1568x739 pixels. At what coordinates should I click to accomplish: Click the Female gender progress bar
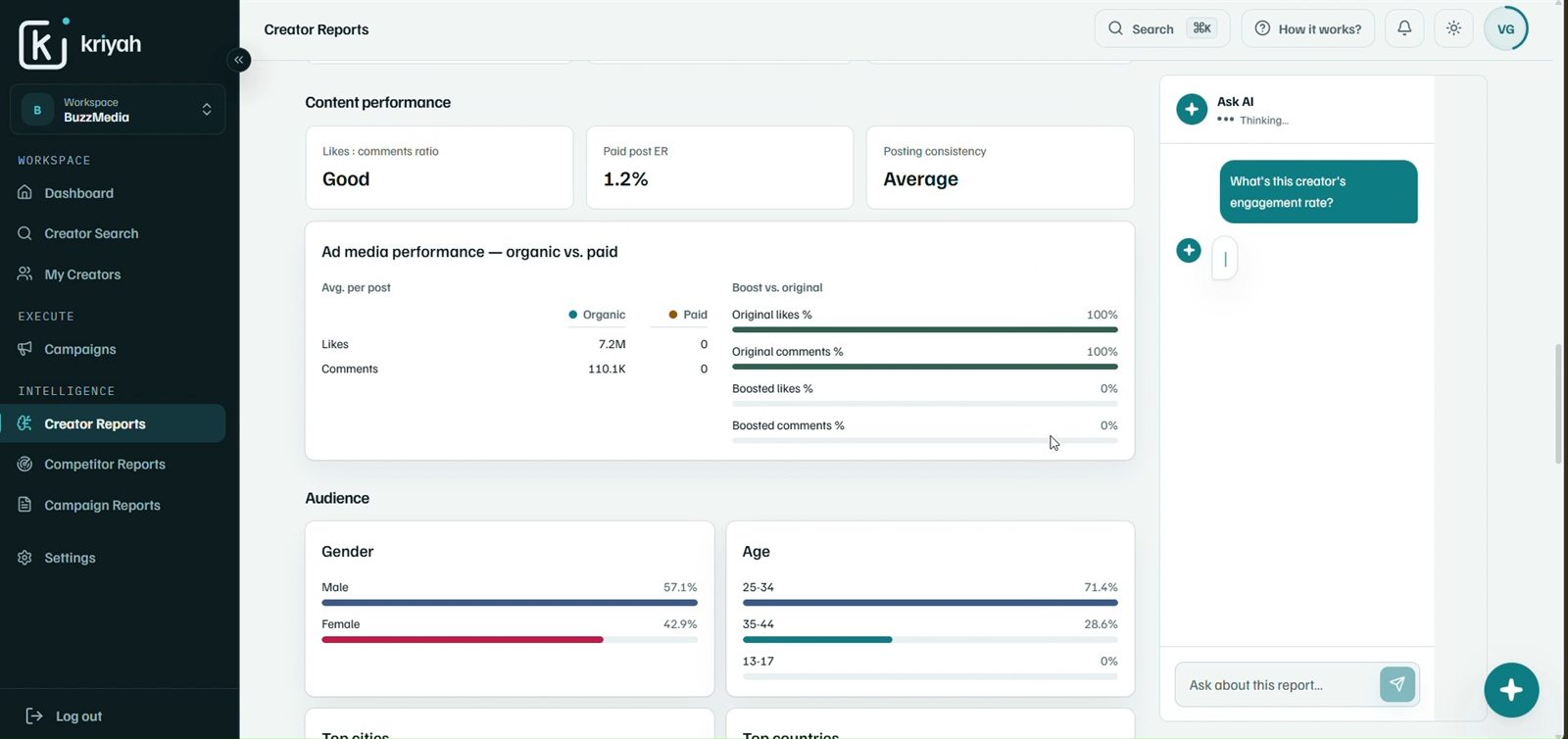510,640
